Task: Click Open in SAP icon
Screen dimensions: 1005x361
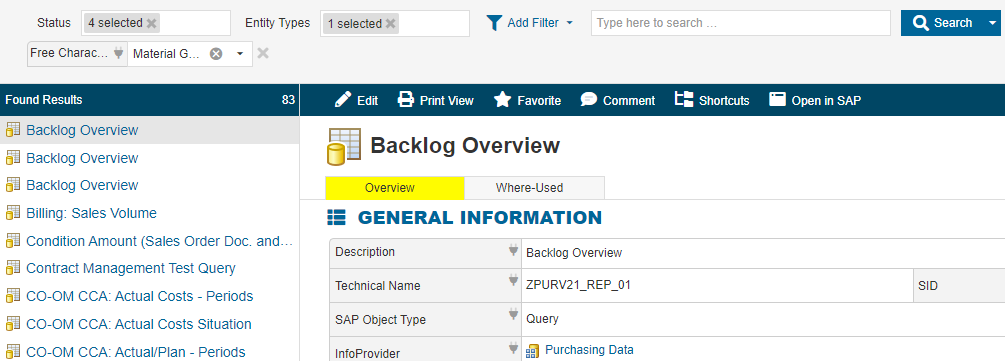Action: coord(777,99)
